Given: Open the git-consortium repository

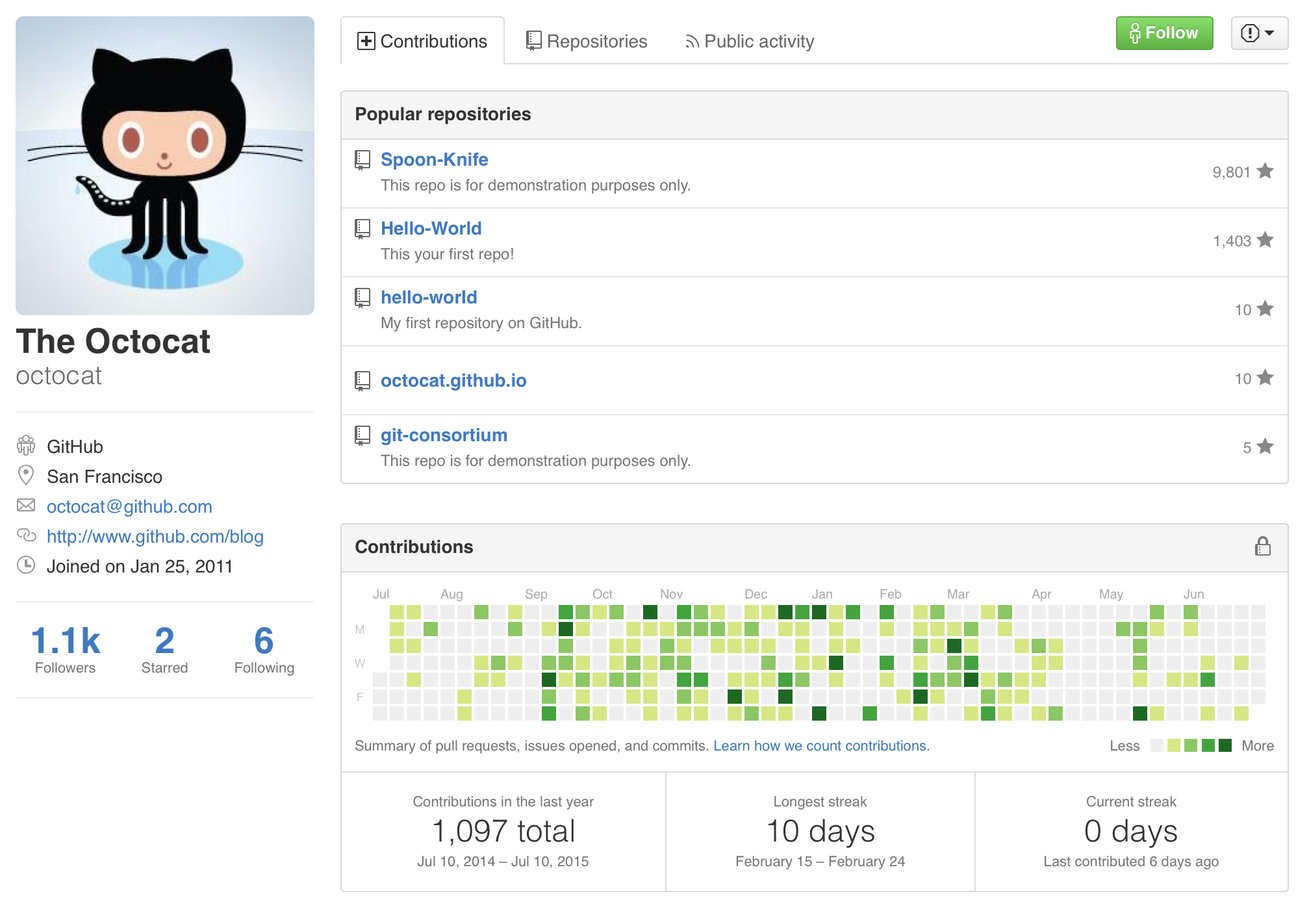Looking at the screenshot, I should pos(444,436).
